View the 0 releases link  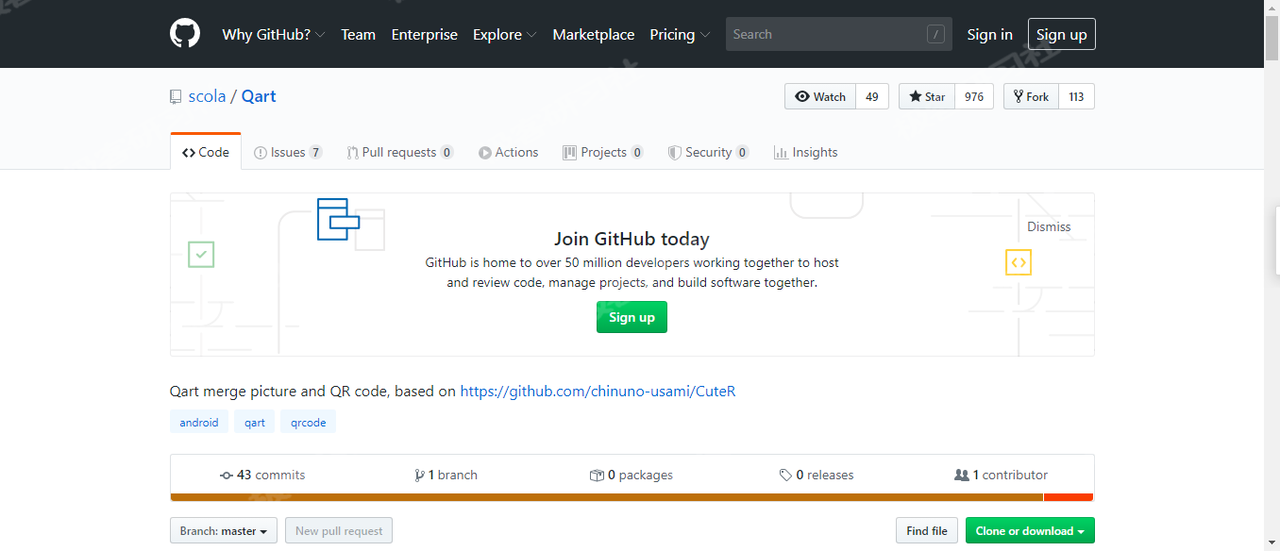tap(817, 475)
